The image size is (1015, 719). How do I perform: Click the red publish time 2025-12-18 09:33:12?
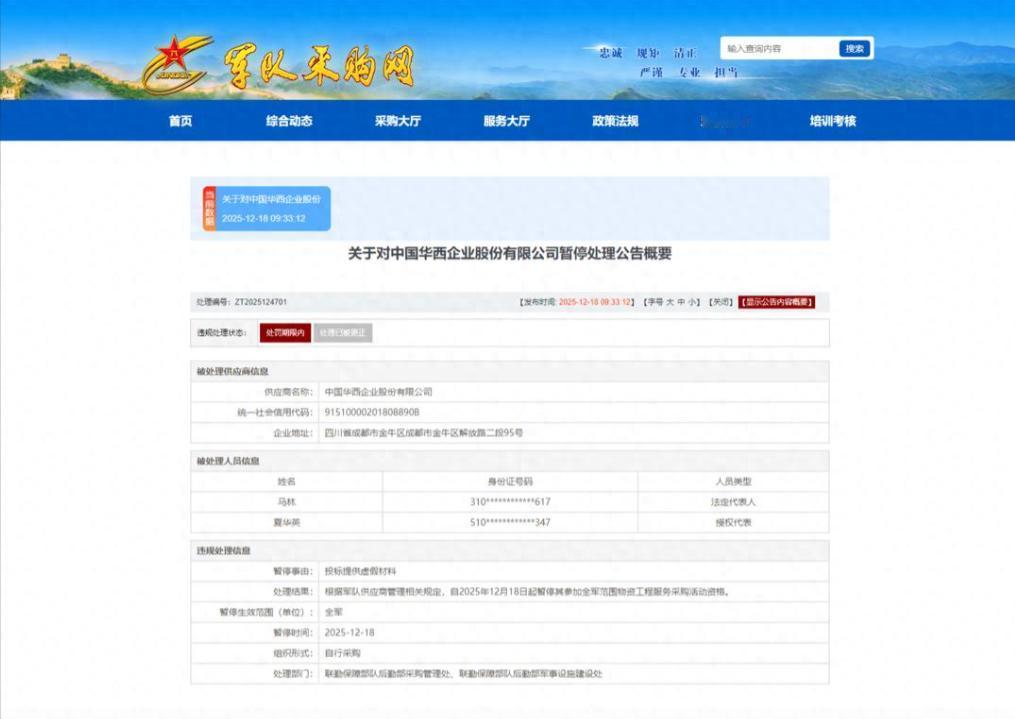(594, 302)
